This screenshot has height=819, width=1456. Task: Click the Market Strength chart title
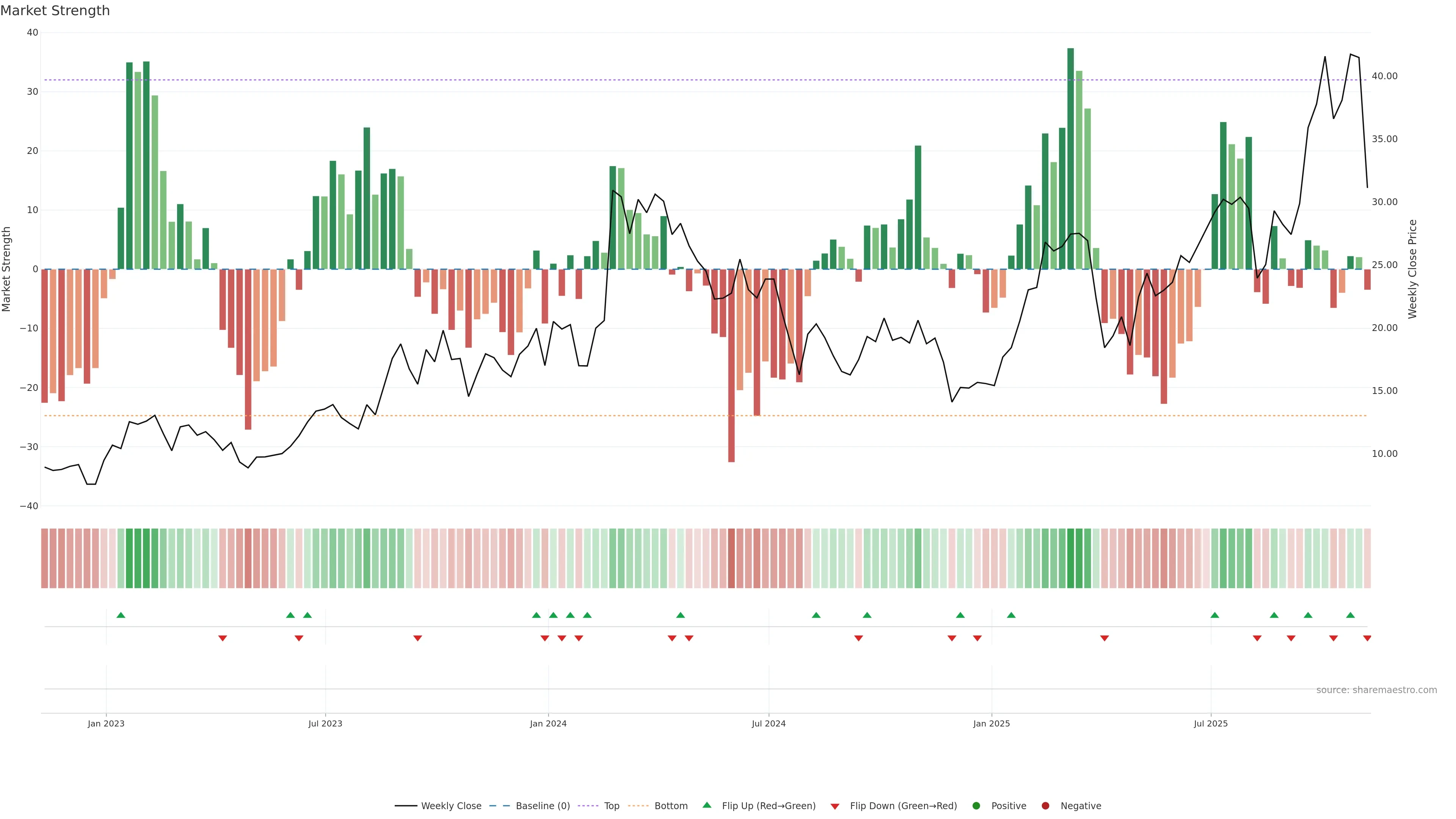click(x=55, y=11)
